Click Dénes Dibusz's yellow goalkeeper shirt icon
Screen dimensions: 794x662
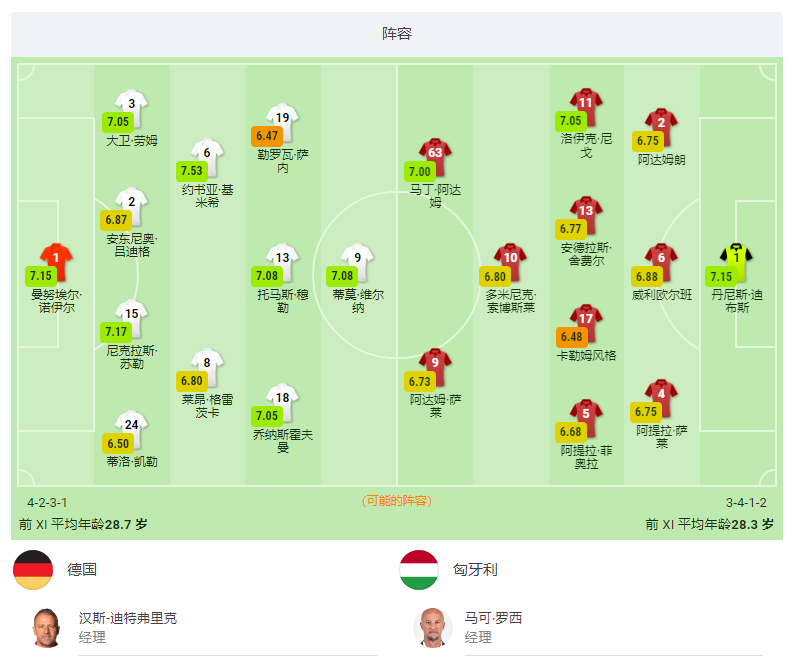(x=736, y=262)
